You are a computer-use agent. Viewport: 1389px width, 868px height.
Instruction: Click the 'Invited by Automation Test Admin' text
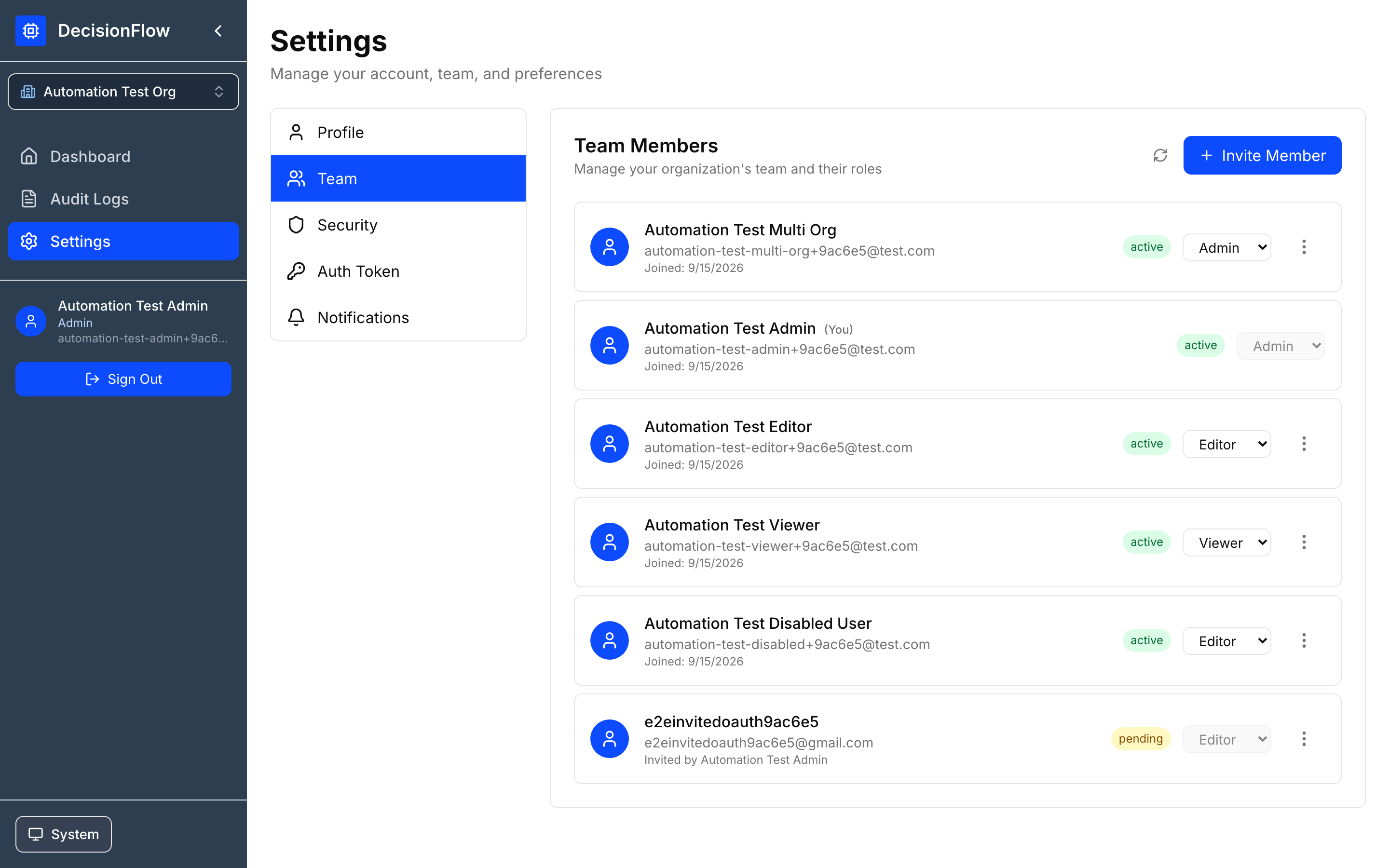coord(736,760)
